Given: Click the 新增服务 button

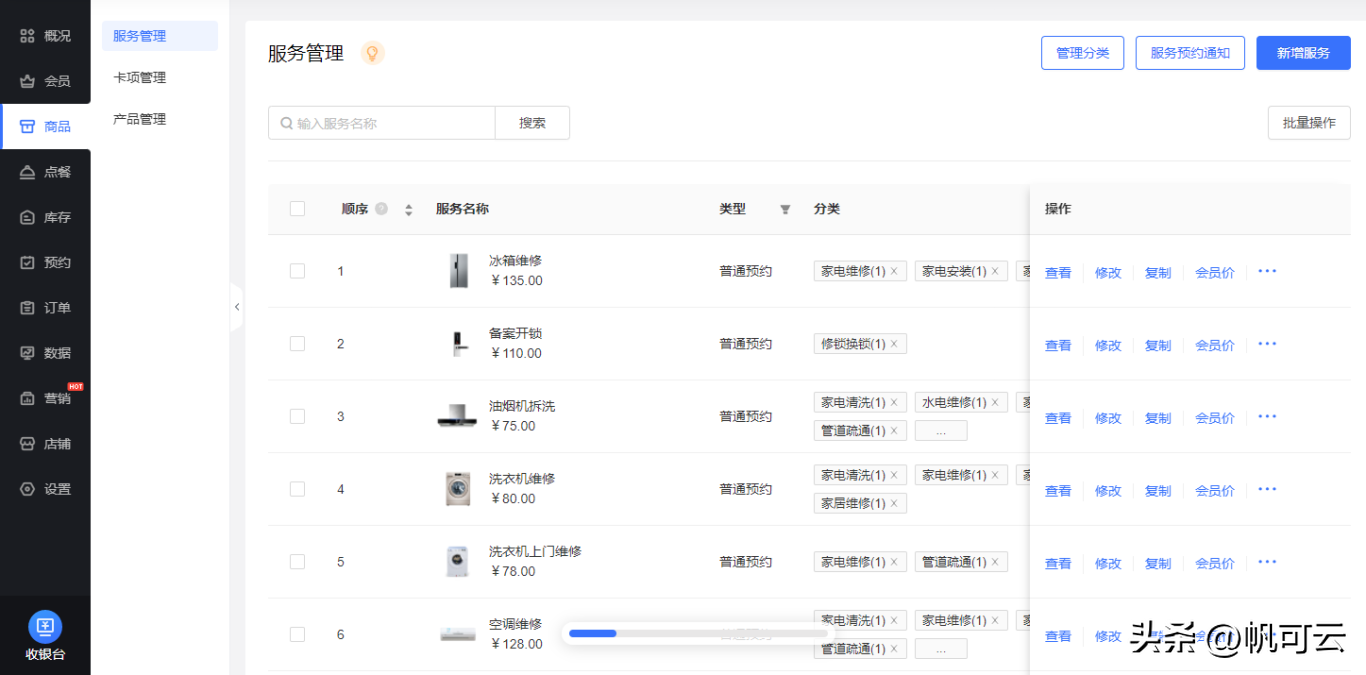Looking at the screenshot, I should (1304, 53).
